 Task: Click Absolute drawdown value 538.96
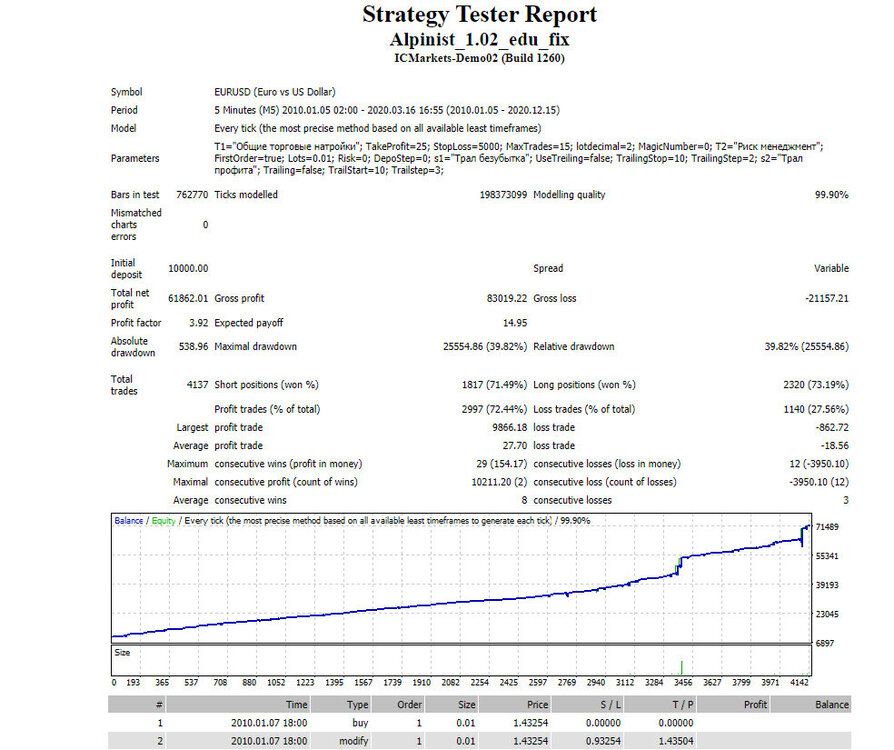coord(193,347)
